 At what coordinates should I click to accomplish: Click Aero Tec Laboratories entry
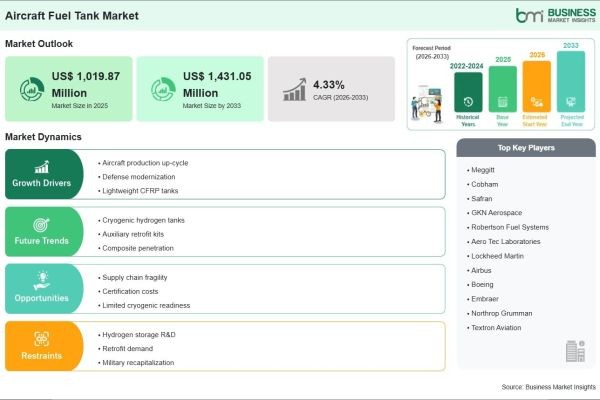[x=504, y=242]
